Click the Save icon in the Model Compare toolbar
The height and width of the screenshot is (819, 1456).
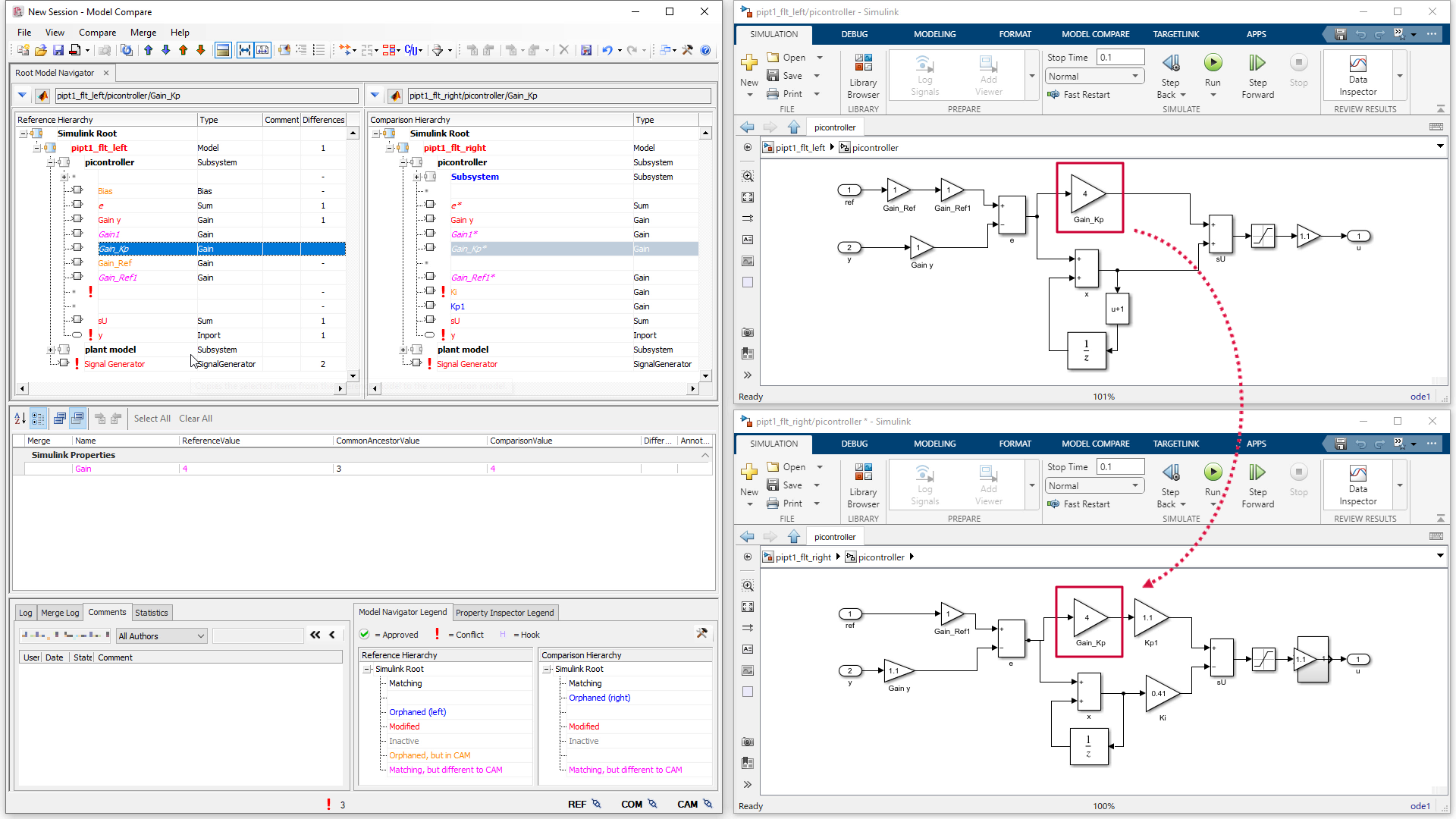(x=58, y=50)
